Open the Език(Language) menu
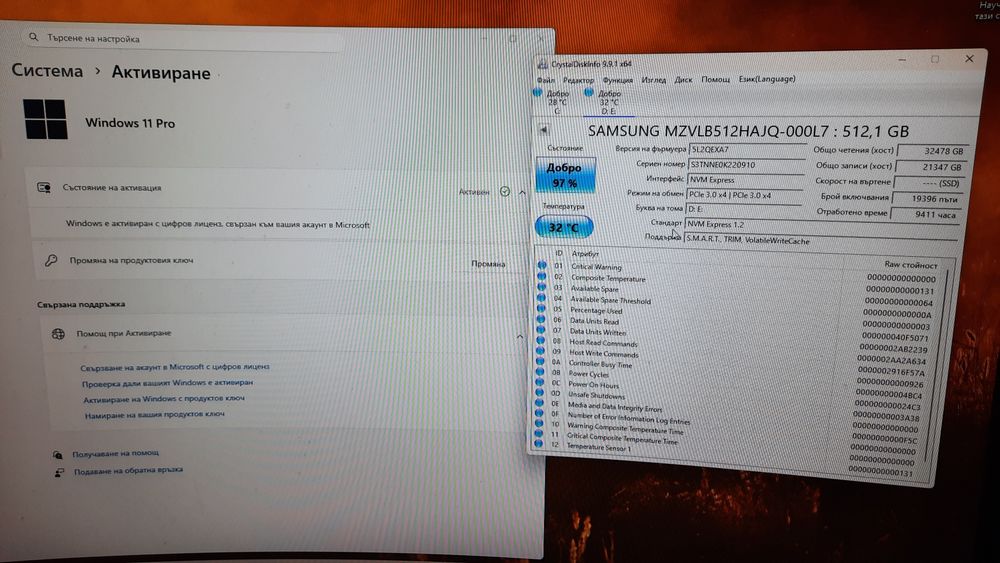1000x563 pixels. point(767,79)
